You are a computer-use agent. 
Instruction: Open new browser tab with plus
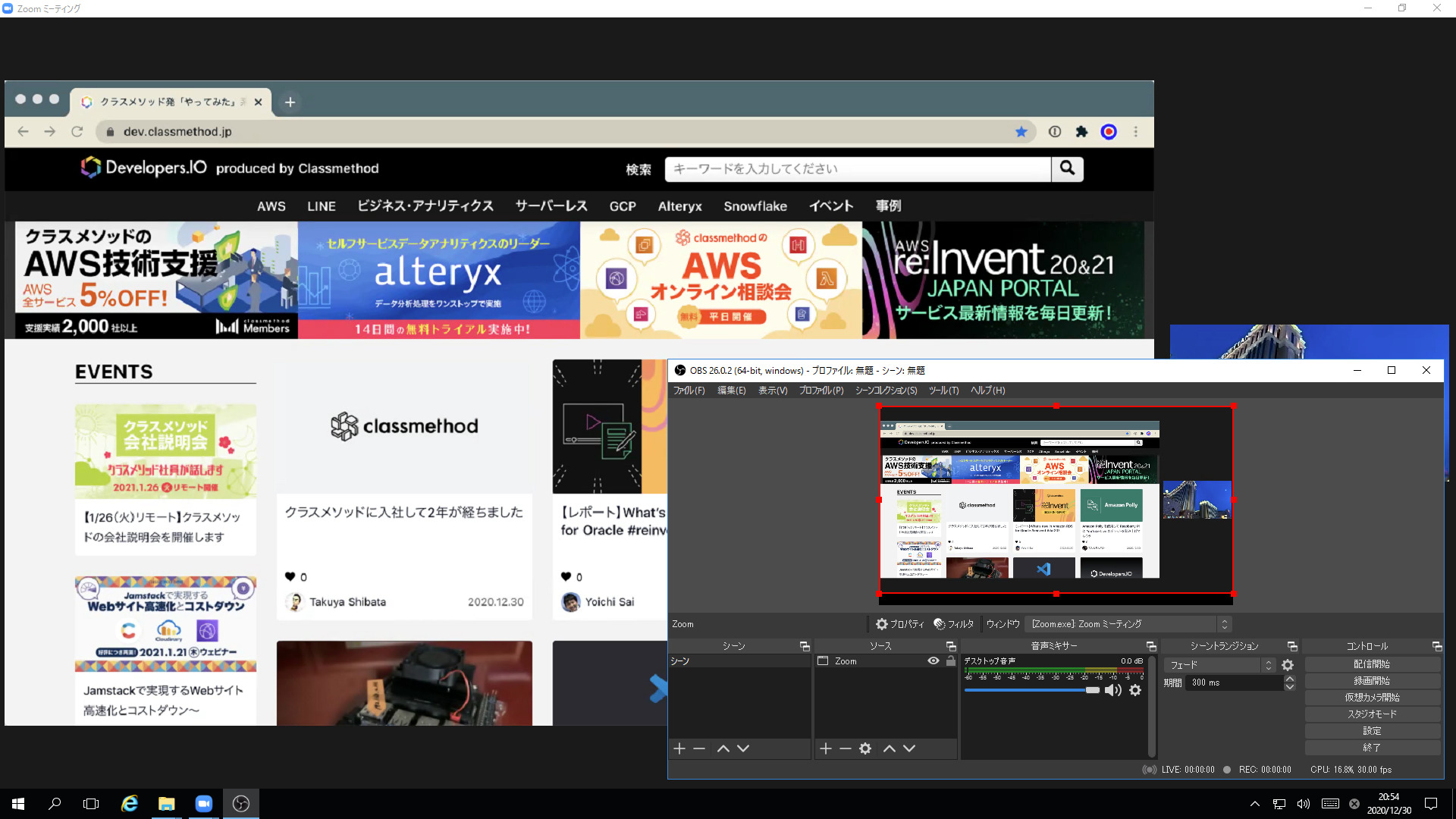coord(290,102)
